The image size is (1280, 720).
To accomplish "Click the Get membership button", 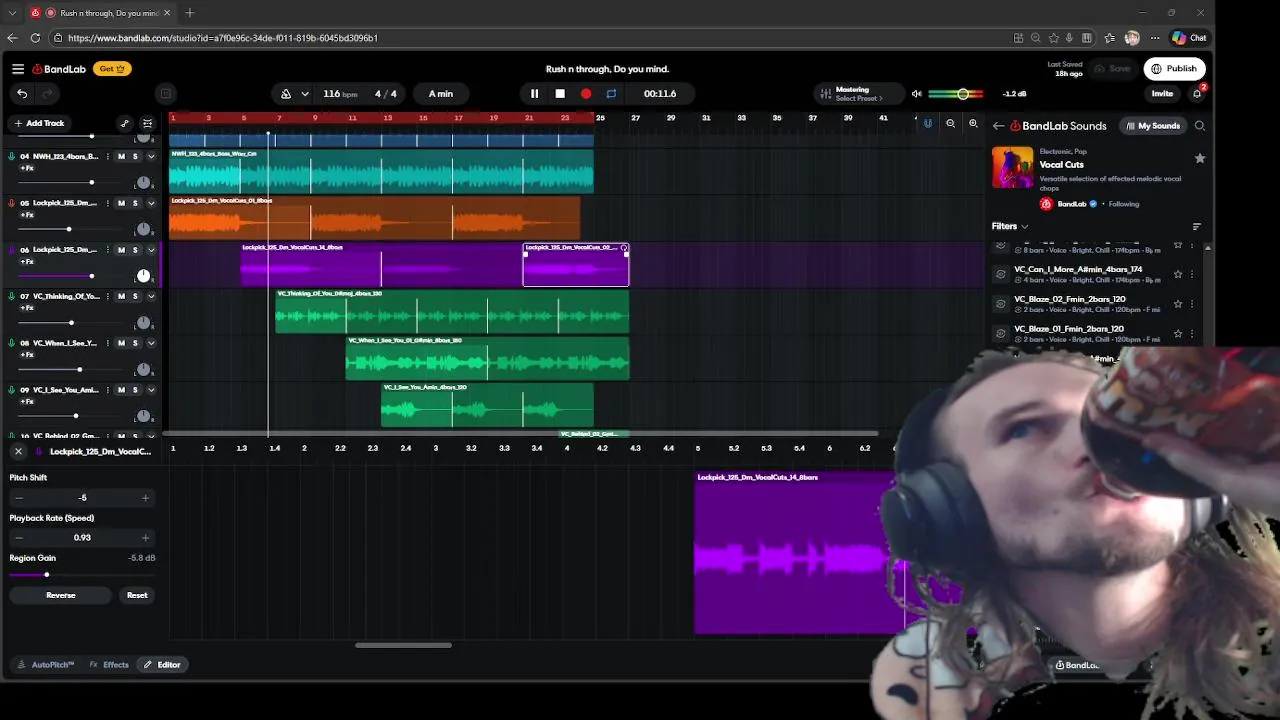I will point(112,69).
